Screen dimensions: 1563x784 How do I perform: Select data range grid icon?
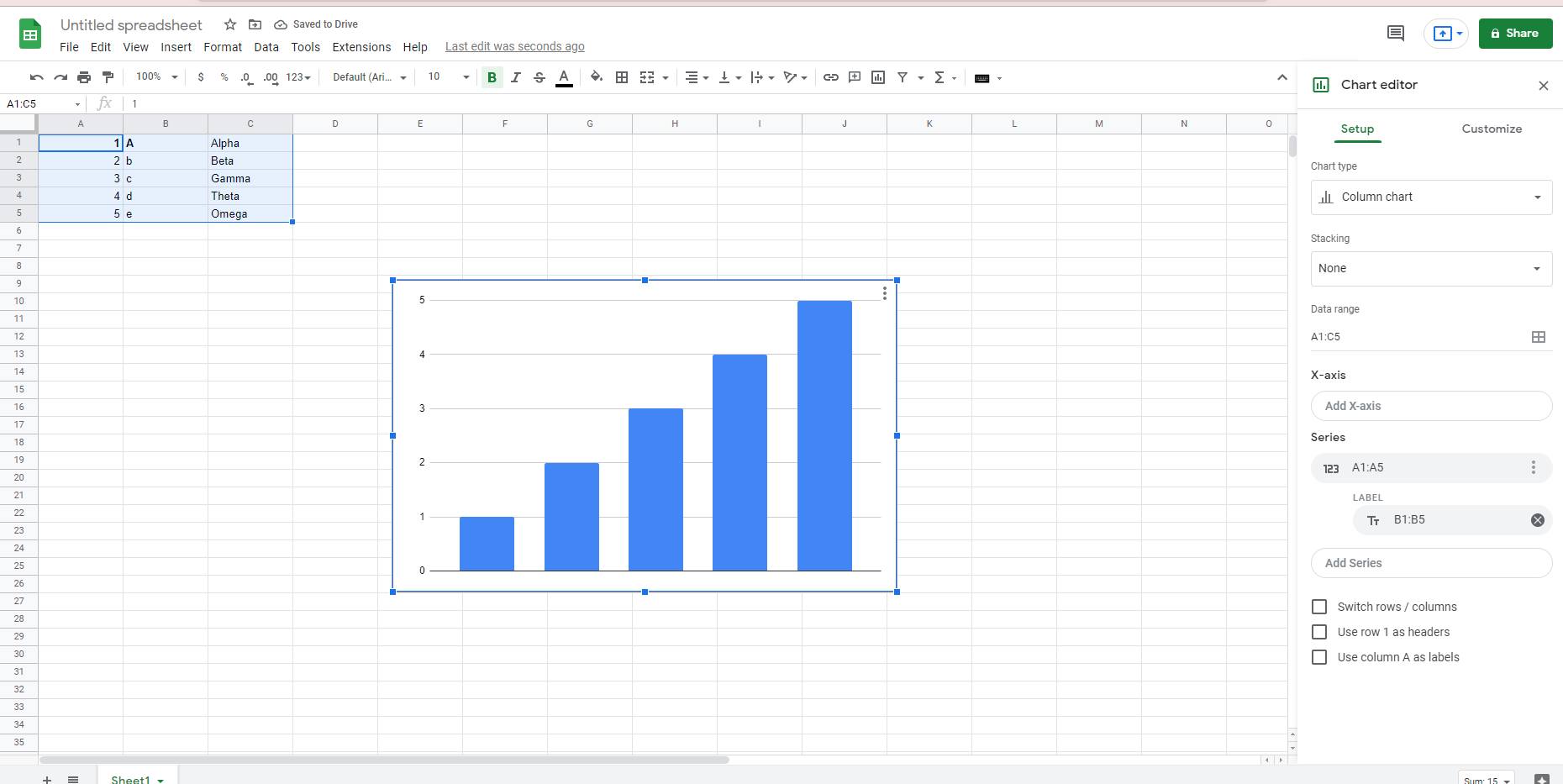click(1538, 337)
